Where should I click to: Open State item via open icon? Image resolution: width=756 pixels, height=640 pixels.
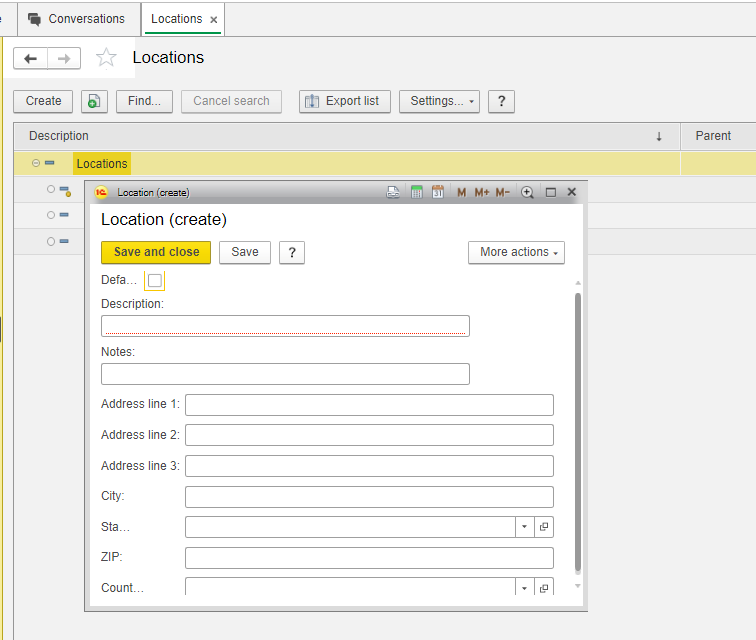[x=544, y=527]
